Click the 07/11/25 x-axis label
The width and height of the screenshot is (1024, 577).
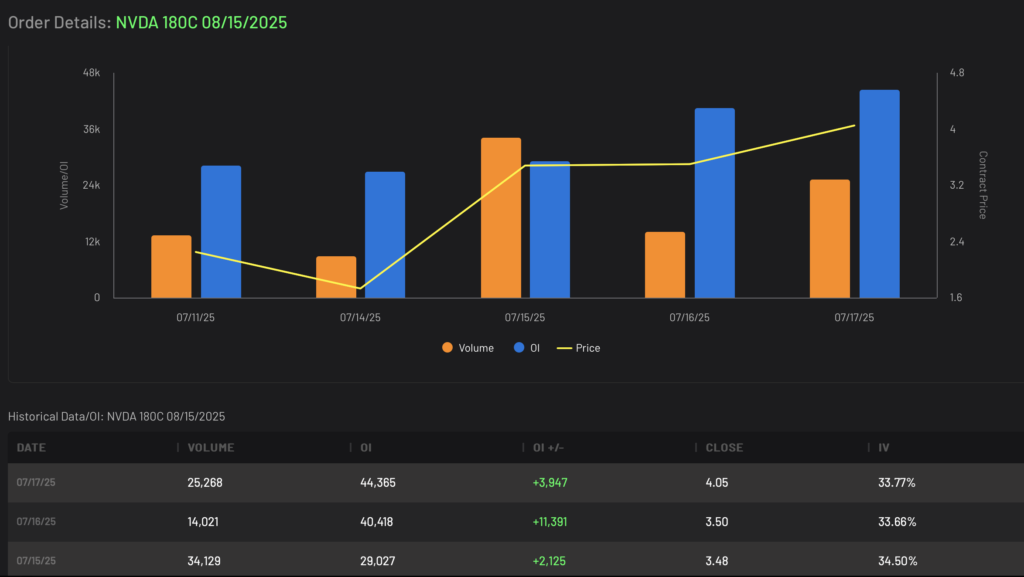195,317
